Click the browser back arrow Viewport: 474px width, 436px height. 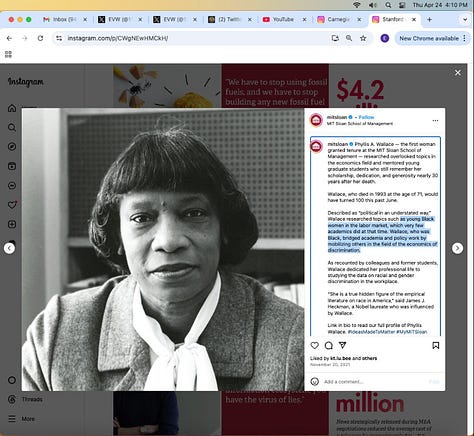9,38
